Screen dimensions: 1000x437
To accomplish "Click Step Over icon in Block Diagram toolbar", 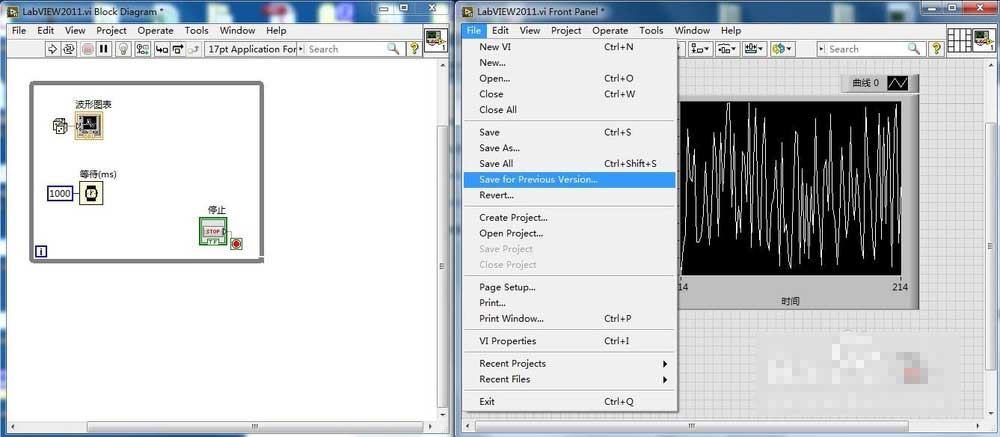I will [178, 49].
